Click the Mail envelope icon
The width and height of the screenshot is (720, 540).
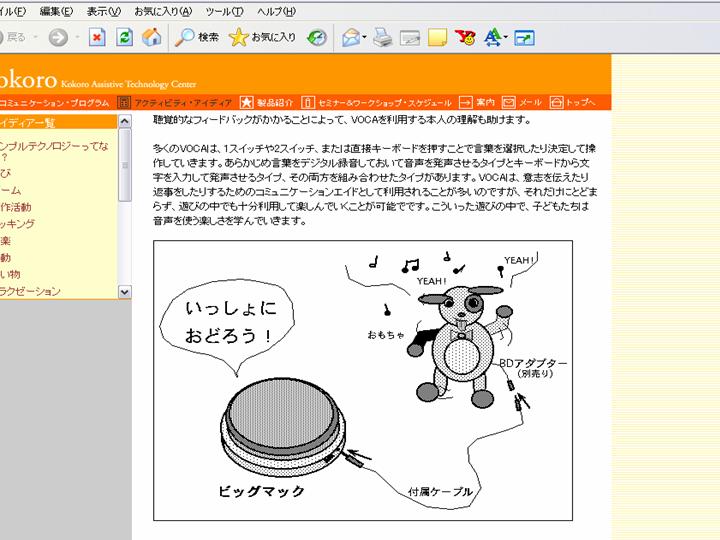tap(351, 38)
